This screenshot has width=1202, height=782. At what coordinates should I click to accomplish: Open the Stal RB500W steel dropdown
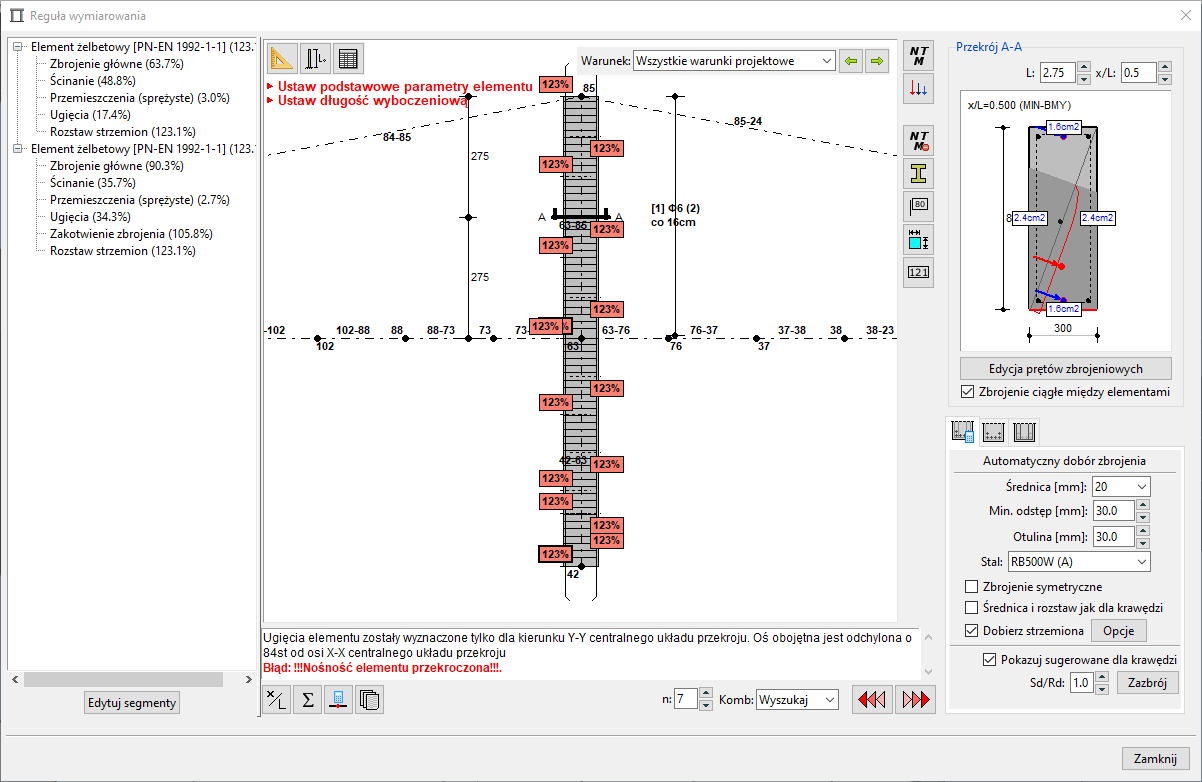1079,562
